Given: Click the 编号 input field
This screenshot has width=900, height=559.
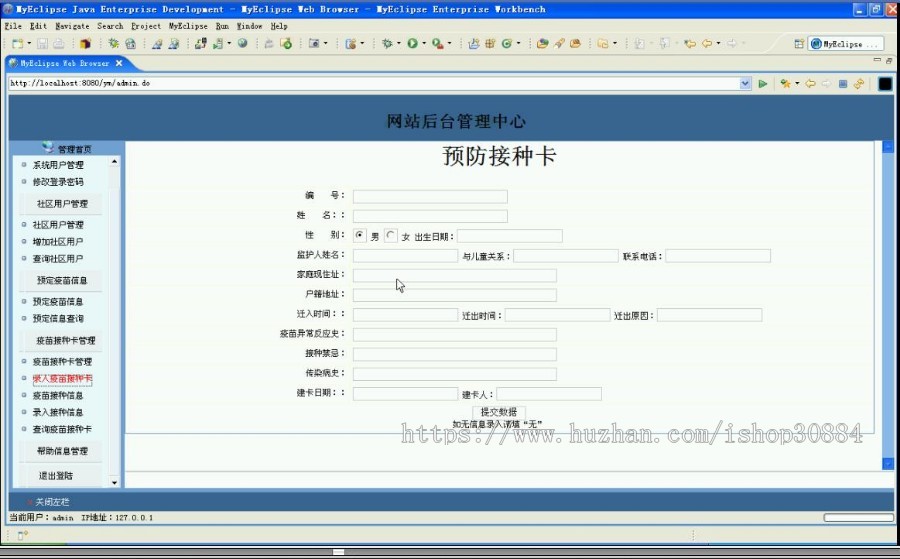Looking at the screenshot, I should pos(430,197).
